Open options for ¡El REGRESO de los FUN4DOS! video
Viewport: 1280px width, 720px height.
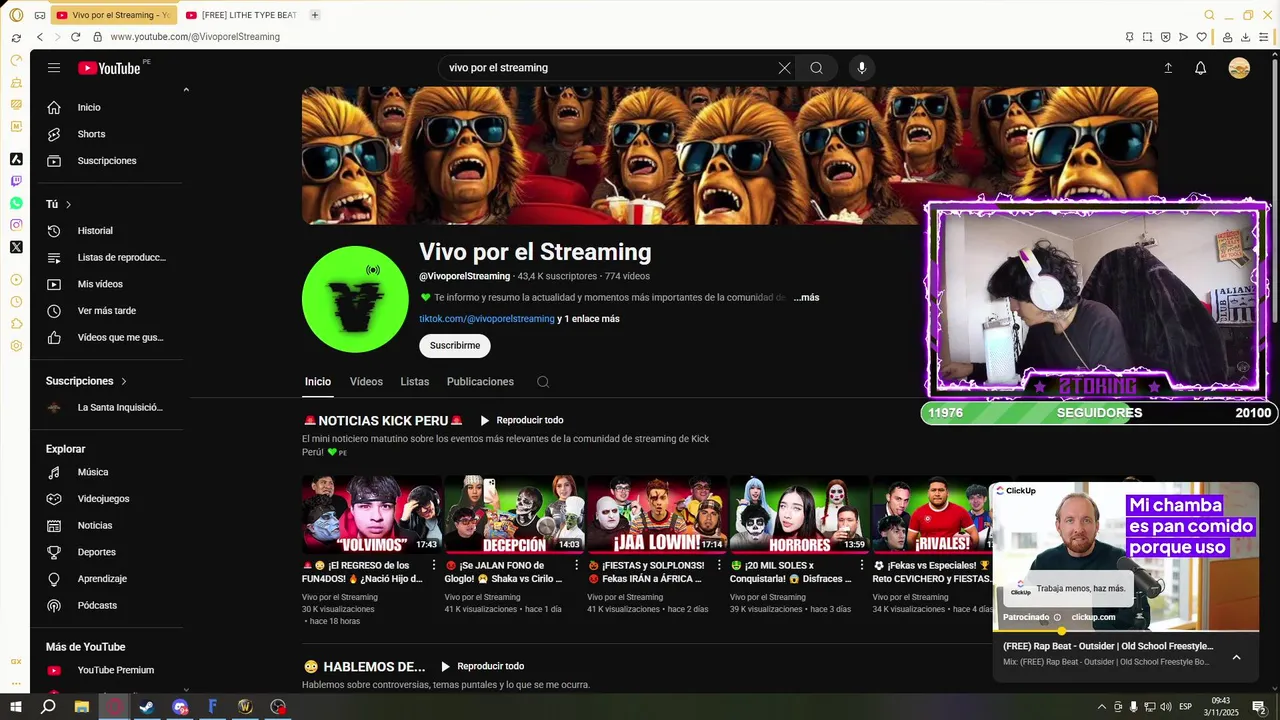[434, 565]
